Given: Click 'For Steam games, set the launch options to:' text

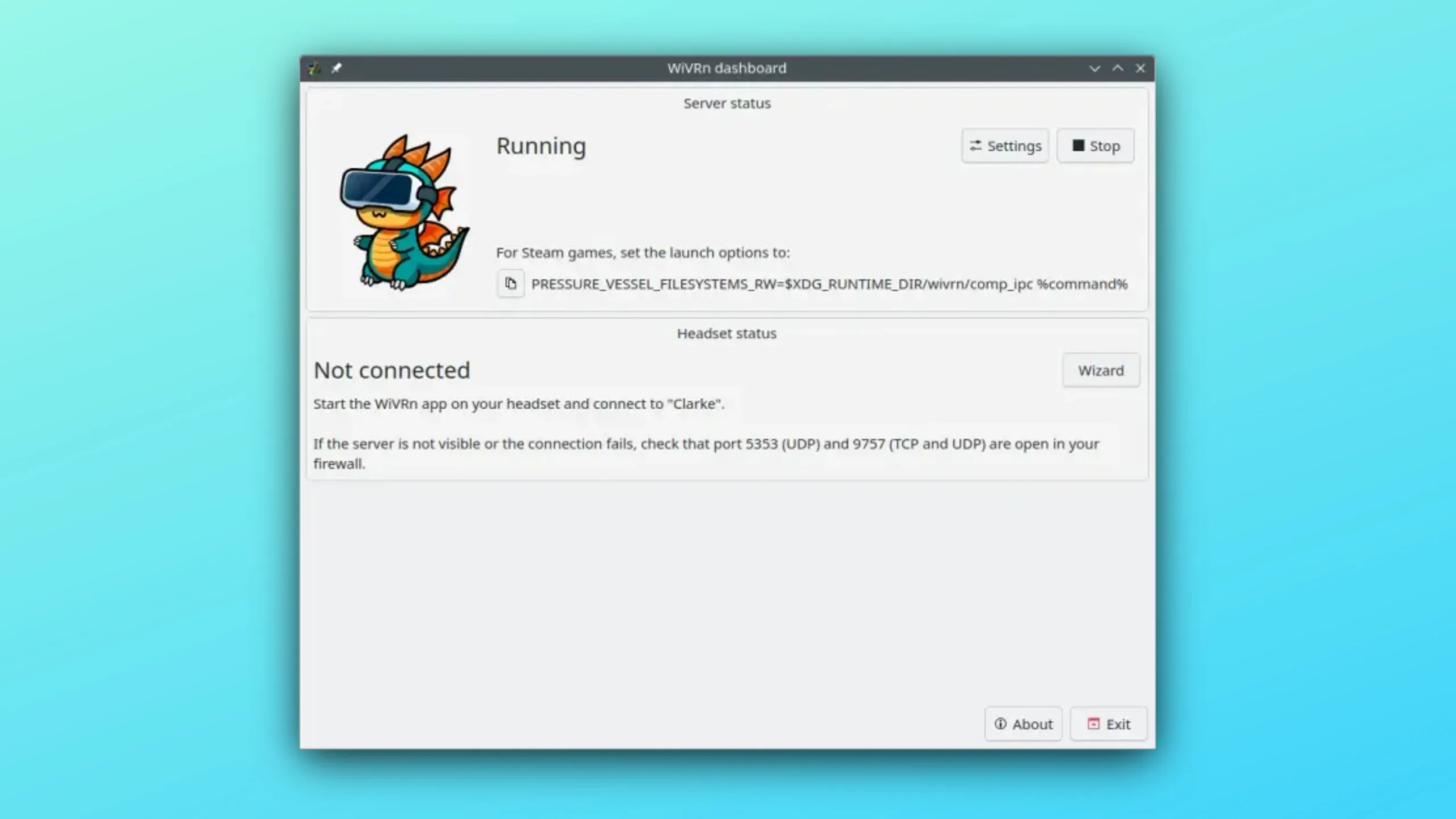Looking at the screenshot, I should pos(643,253).
